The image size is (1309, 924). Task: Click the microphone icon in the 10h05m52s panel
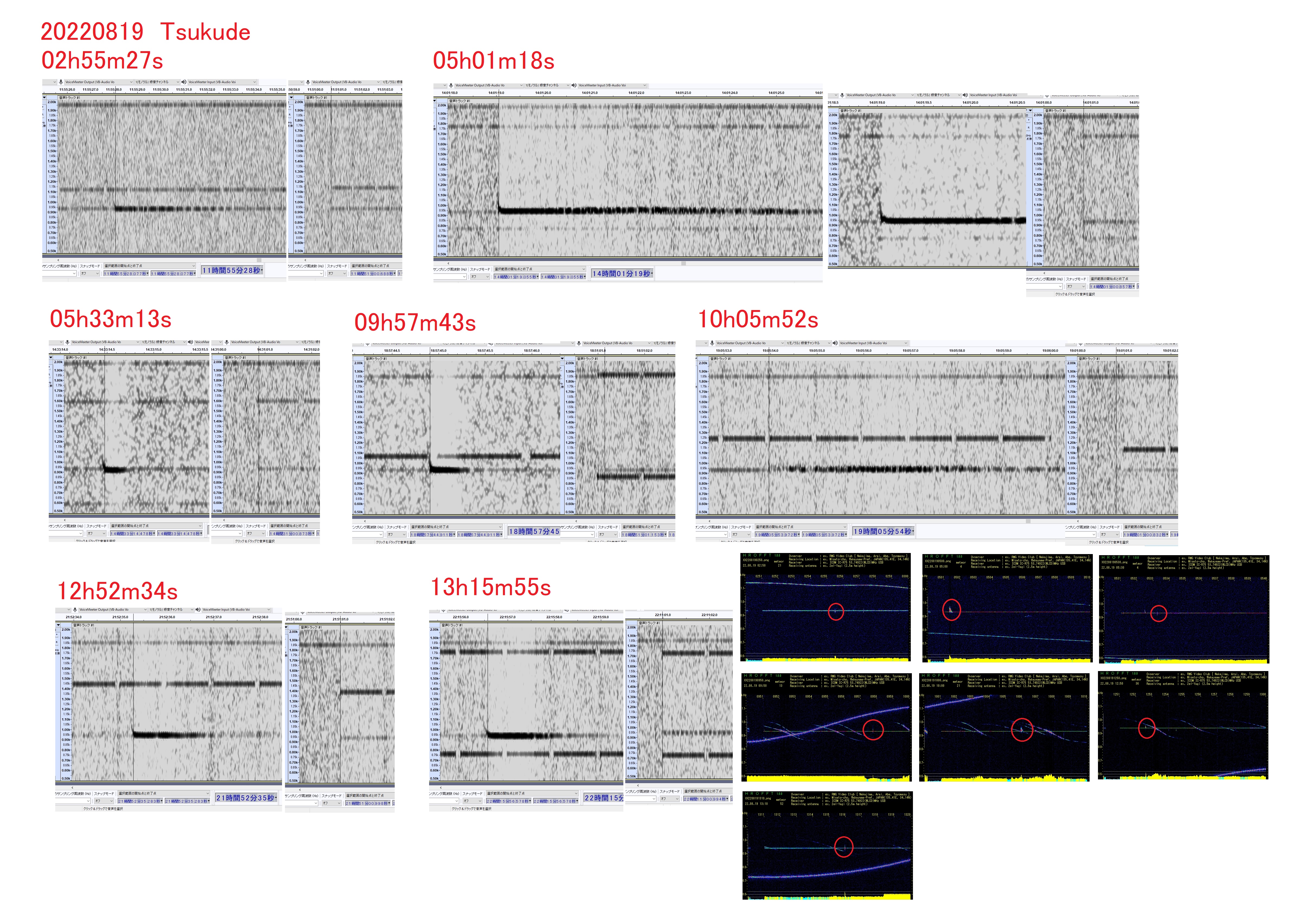click(713, 343)
